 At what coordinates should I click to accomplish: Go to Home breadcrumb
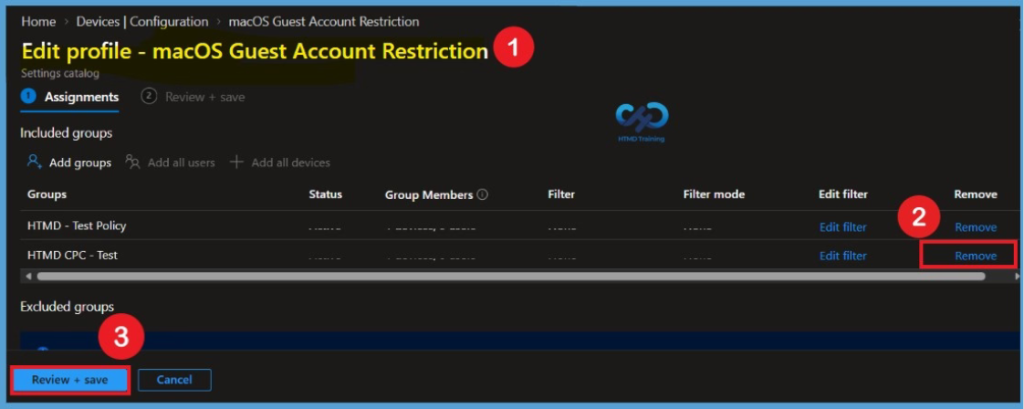[x=39, y=22]
